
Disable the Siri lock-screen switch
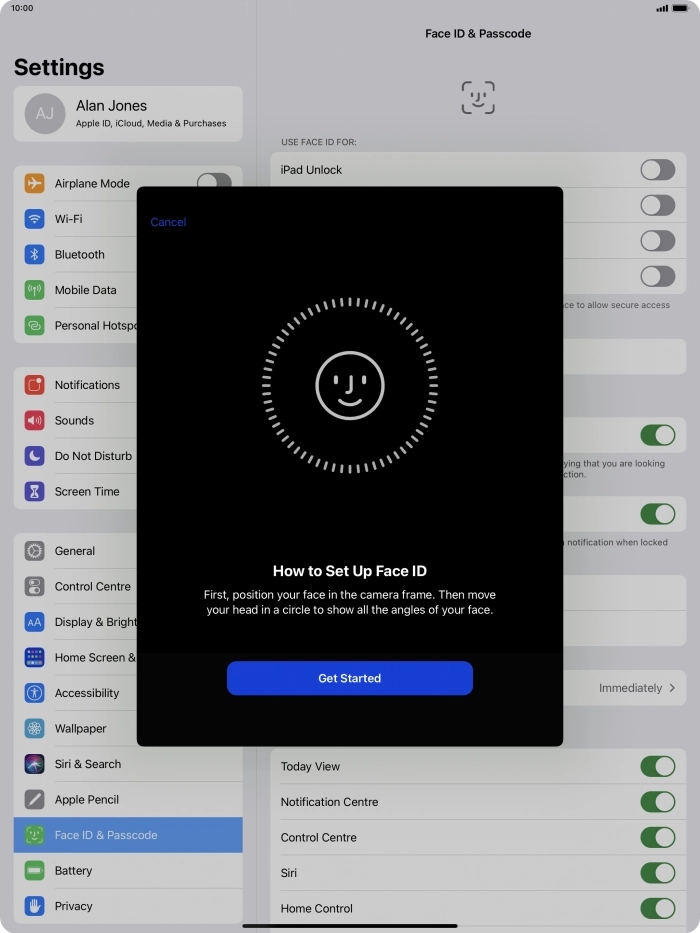coord(658,873)
